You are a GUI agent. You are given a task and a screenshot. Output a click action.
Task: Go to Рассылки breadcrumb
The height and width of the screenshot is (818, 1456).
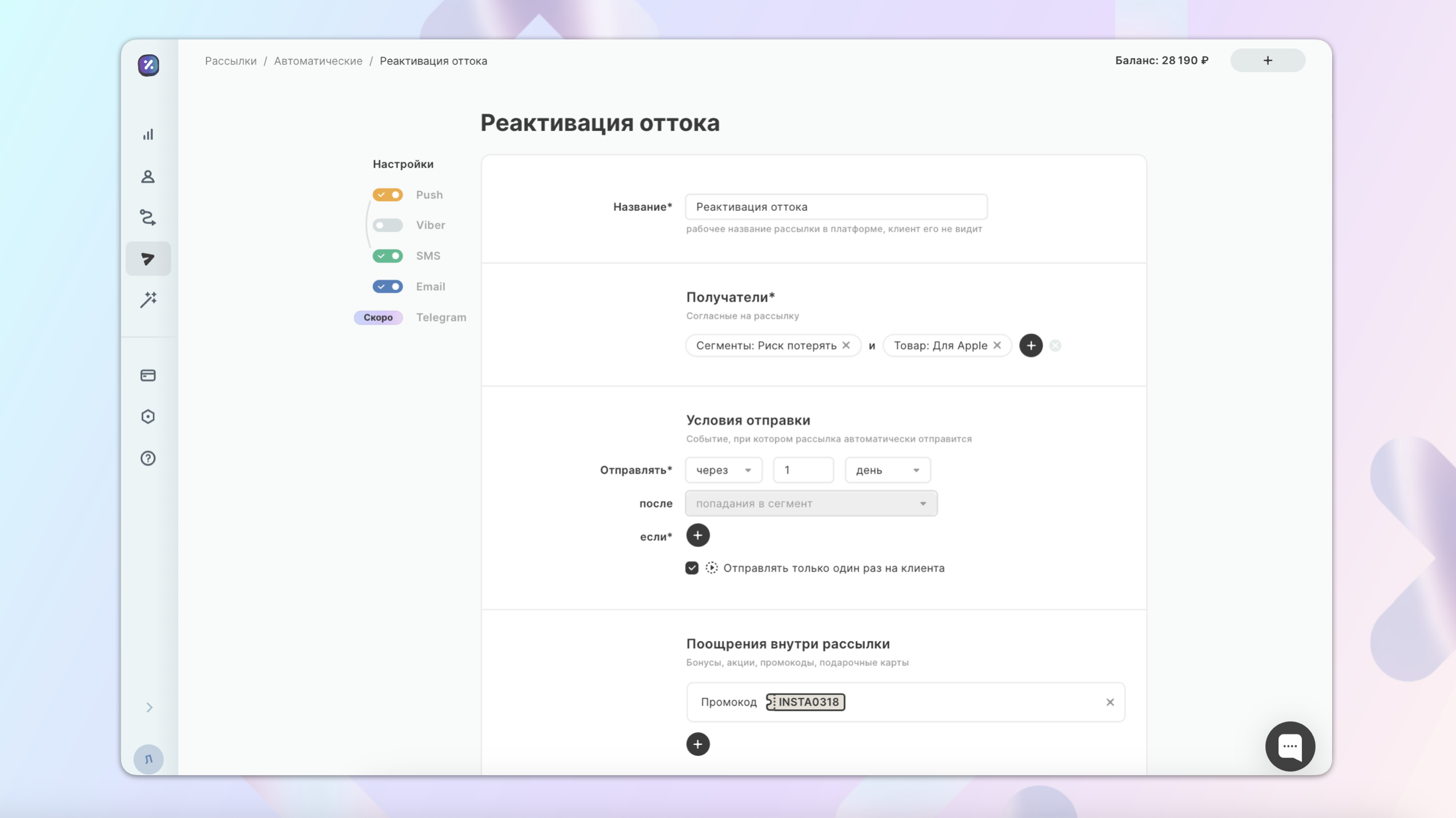(x=231, y=61)
